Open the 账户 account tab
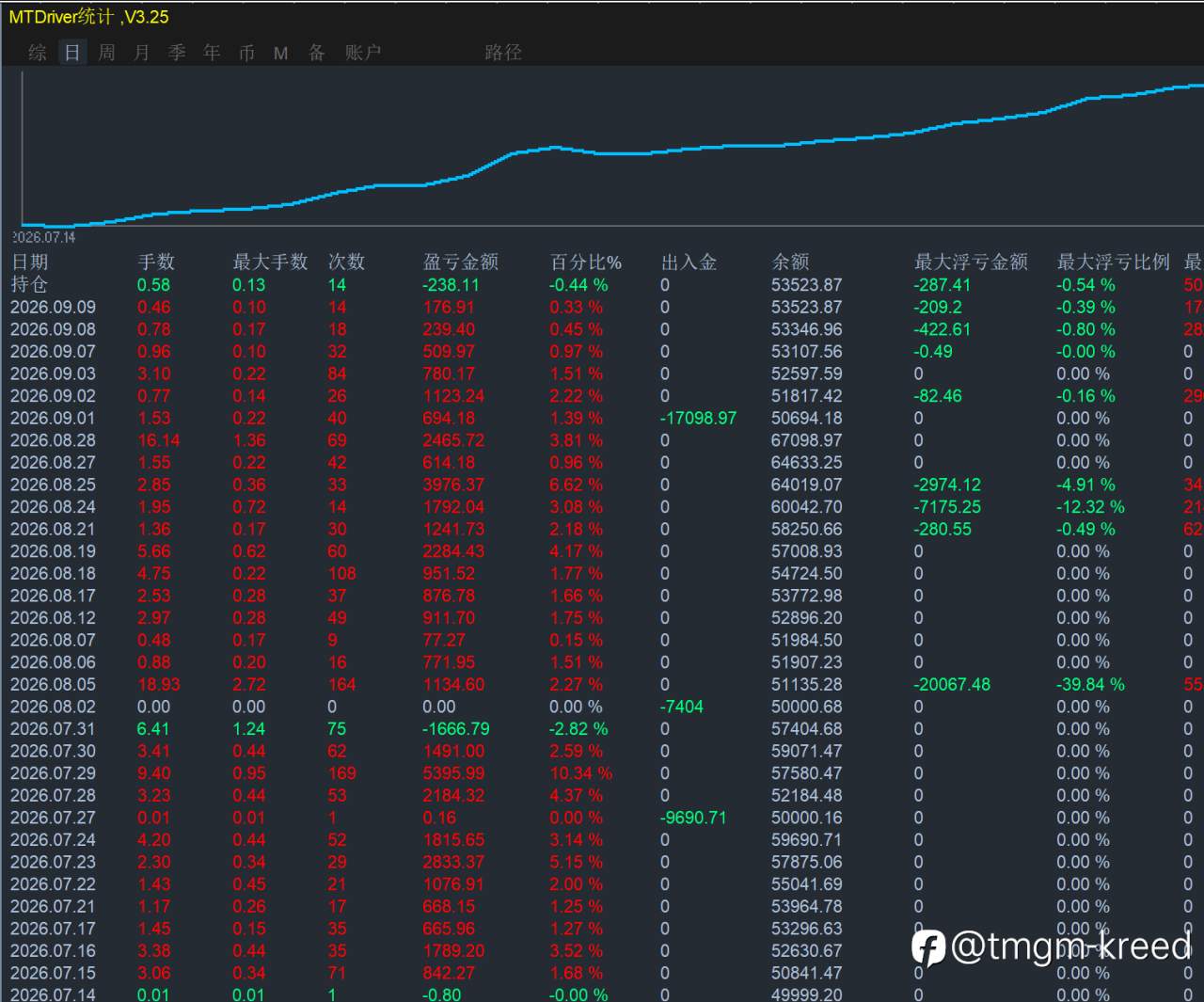 coord(363,53)
